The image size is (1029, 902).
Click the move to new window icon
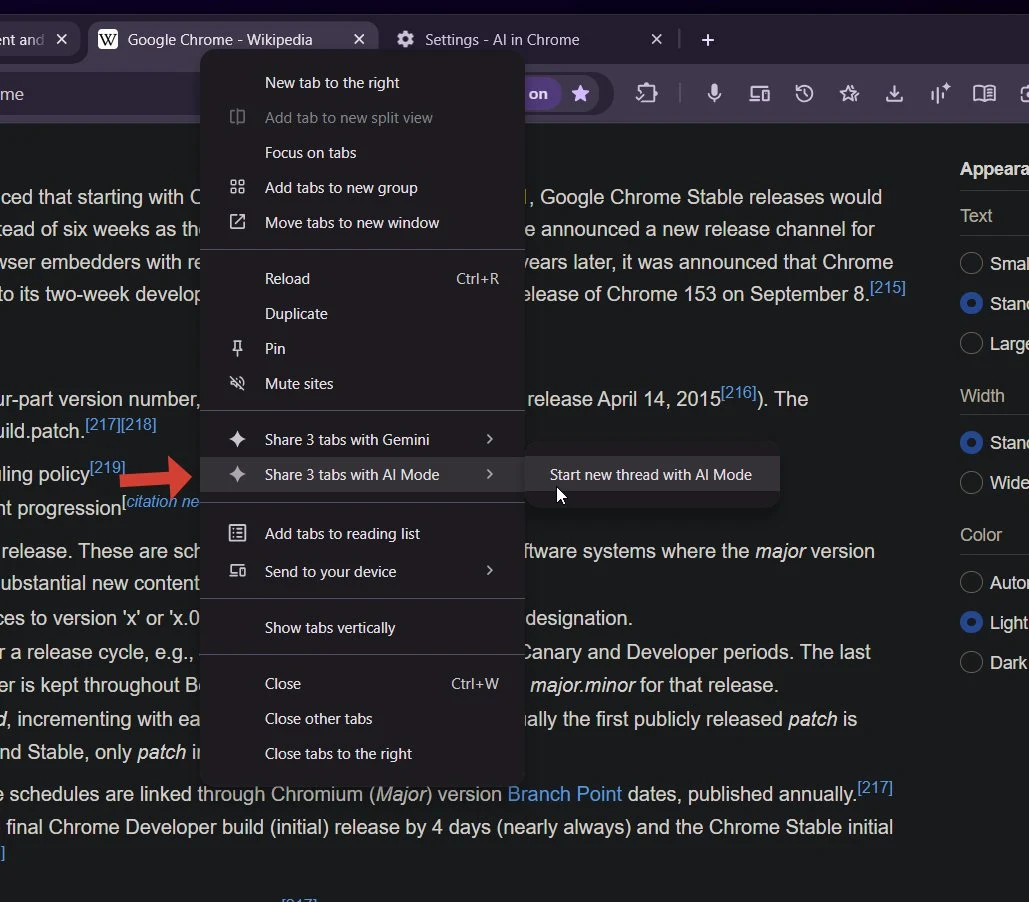pos(237,222)
